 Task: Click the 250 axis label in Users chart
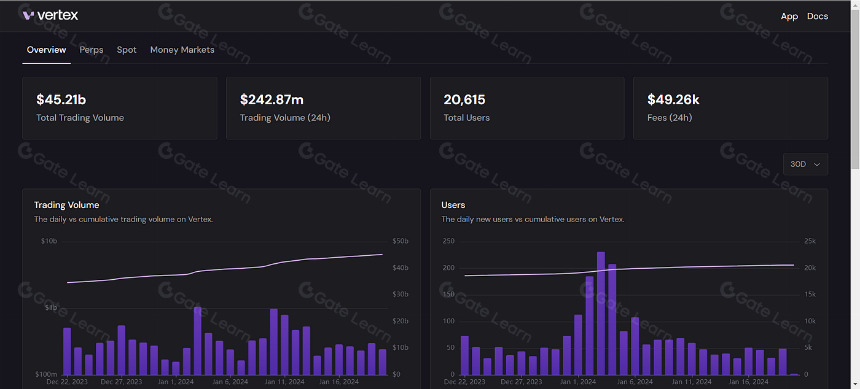[x=448, y=241]
